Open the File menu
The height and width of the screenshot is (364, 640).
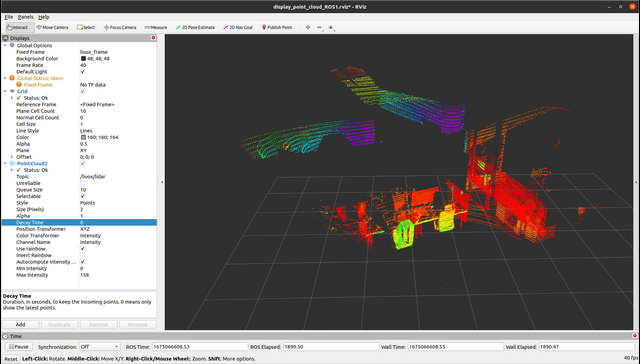click(x=9, y=17)
